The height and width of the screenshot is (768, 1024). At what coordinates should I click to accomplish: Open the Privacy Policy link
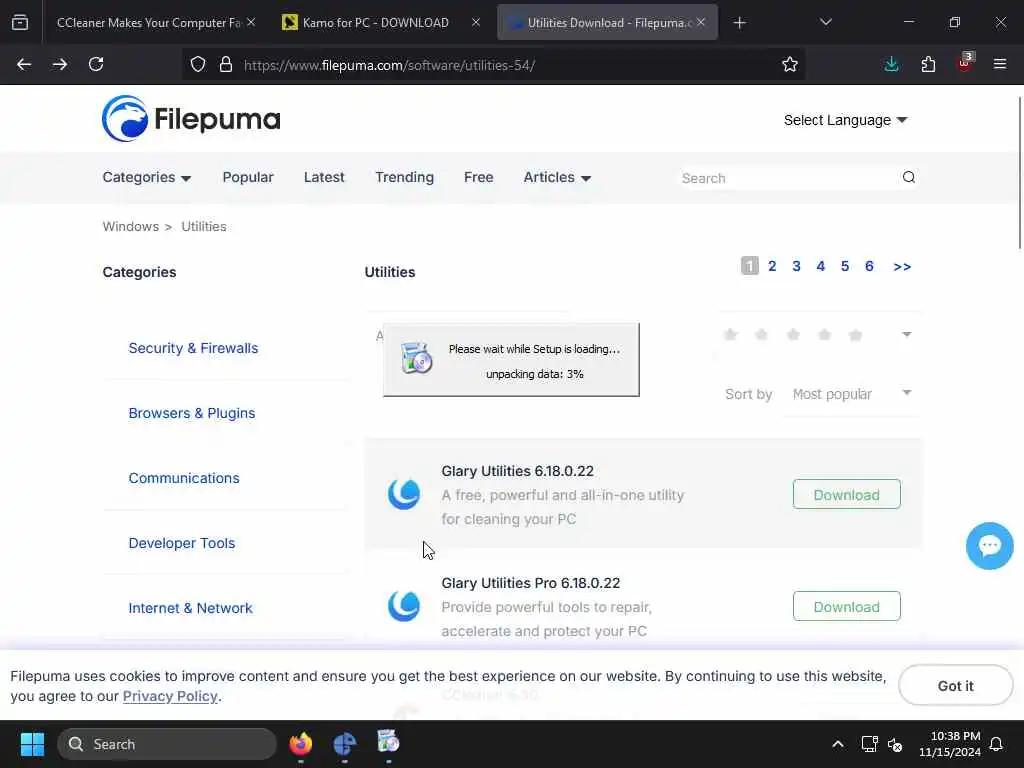[170, 696]
